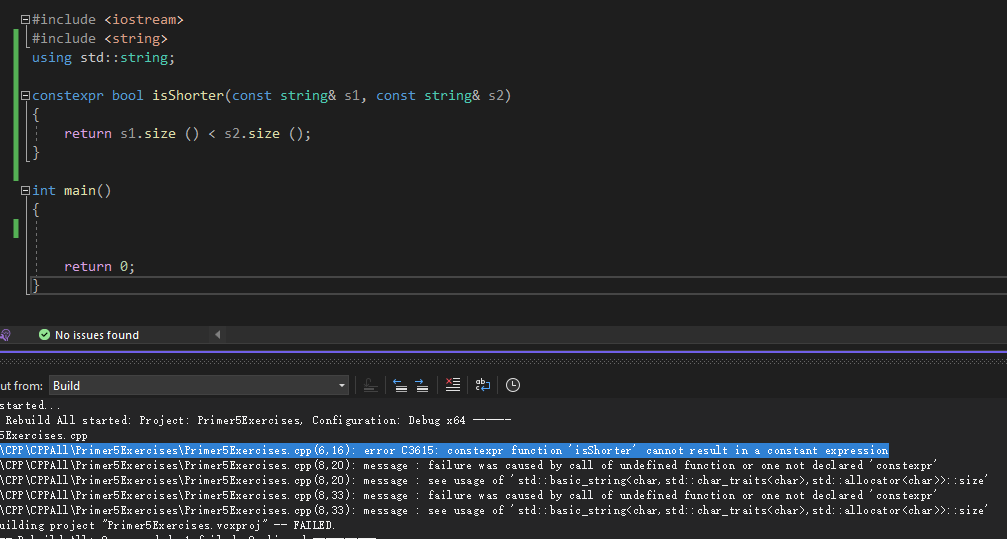Click the purple code health indicator icon
Image resolution: width=1007 pixels, height=539 pixels.
[x=5, y=335]
